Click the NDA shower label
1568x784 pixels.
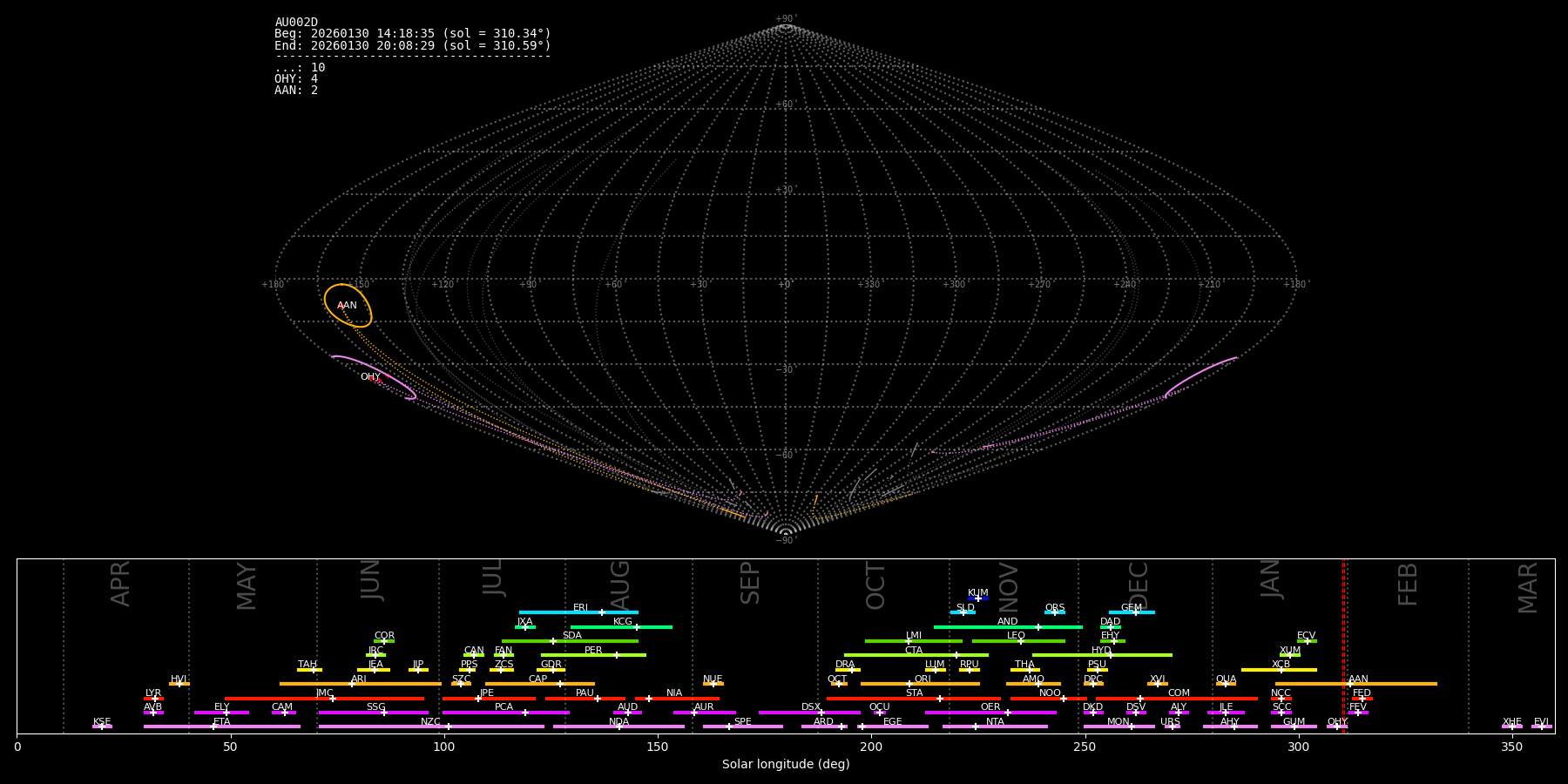point(619,722)
